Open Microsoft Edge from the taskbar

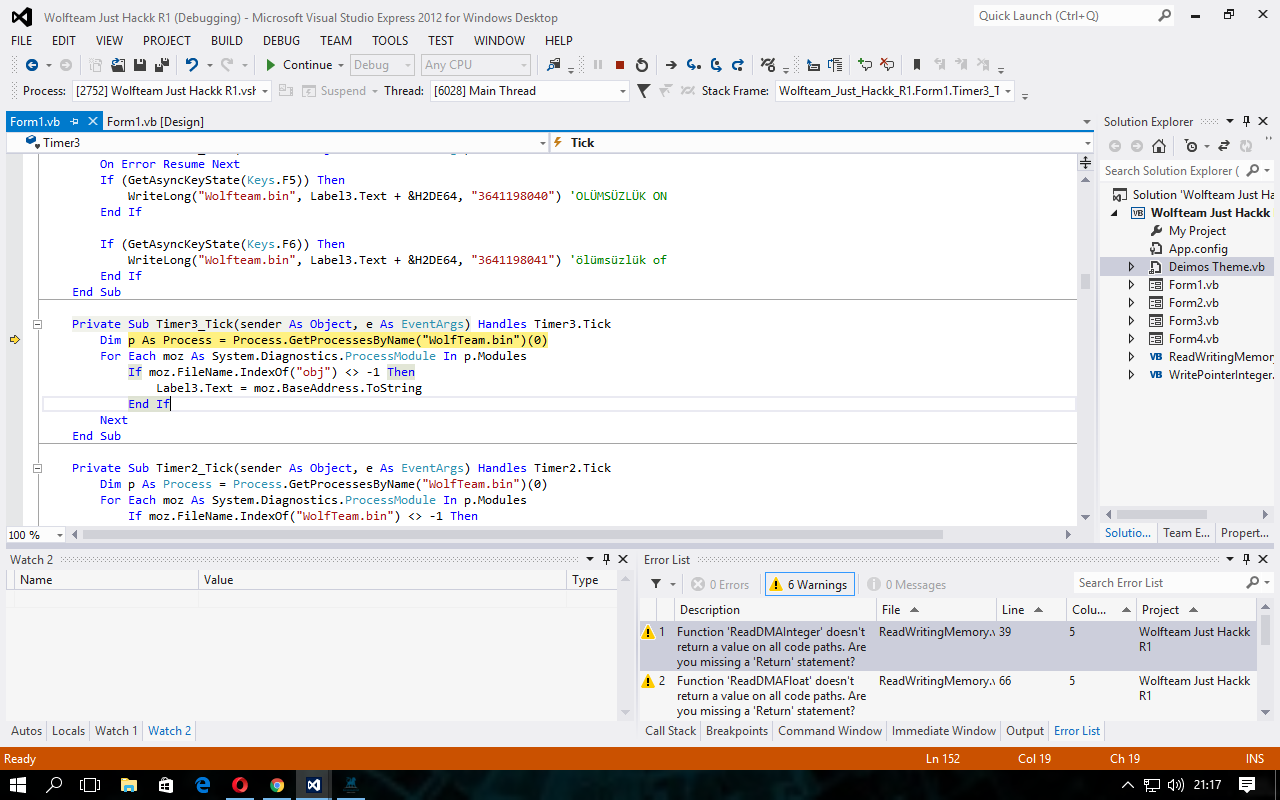[x=203, y=785]
